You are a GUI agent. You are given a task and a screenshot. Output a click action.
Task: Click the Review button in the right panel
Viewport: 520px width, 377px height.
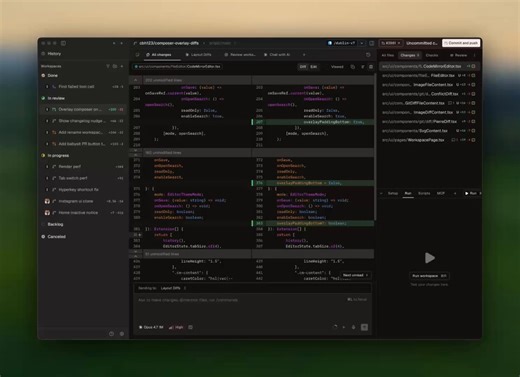coord(459,55)
